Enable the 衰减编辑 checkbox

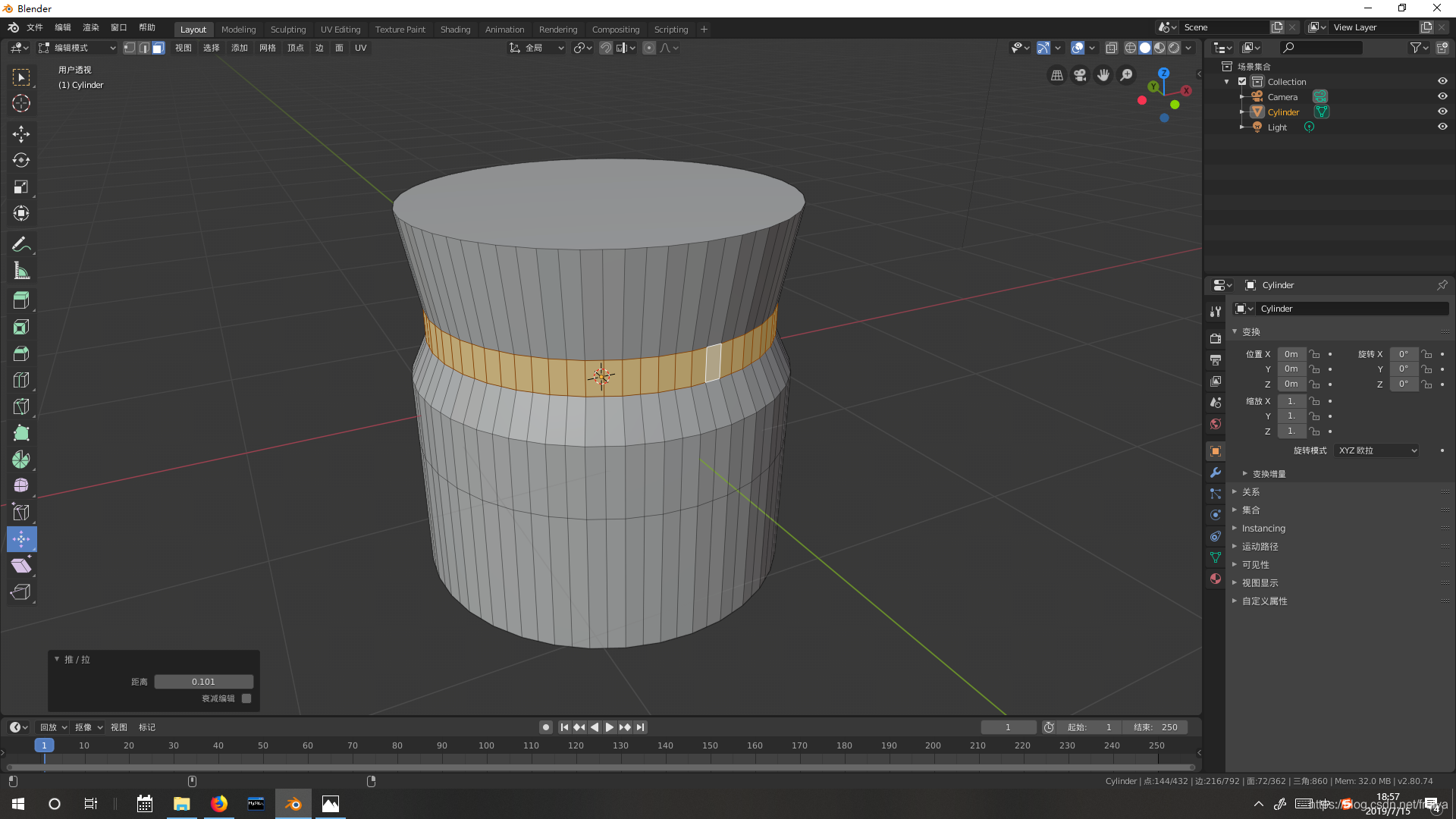click(246, 698)
